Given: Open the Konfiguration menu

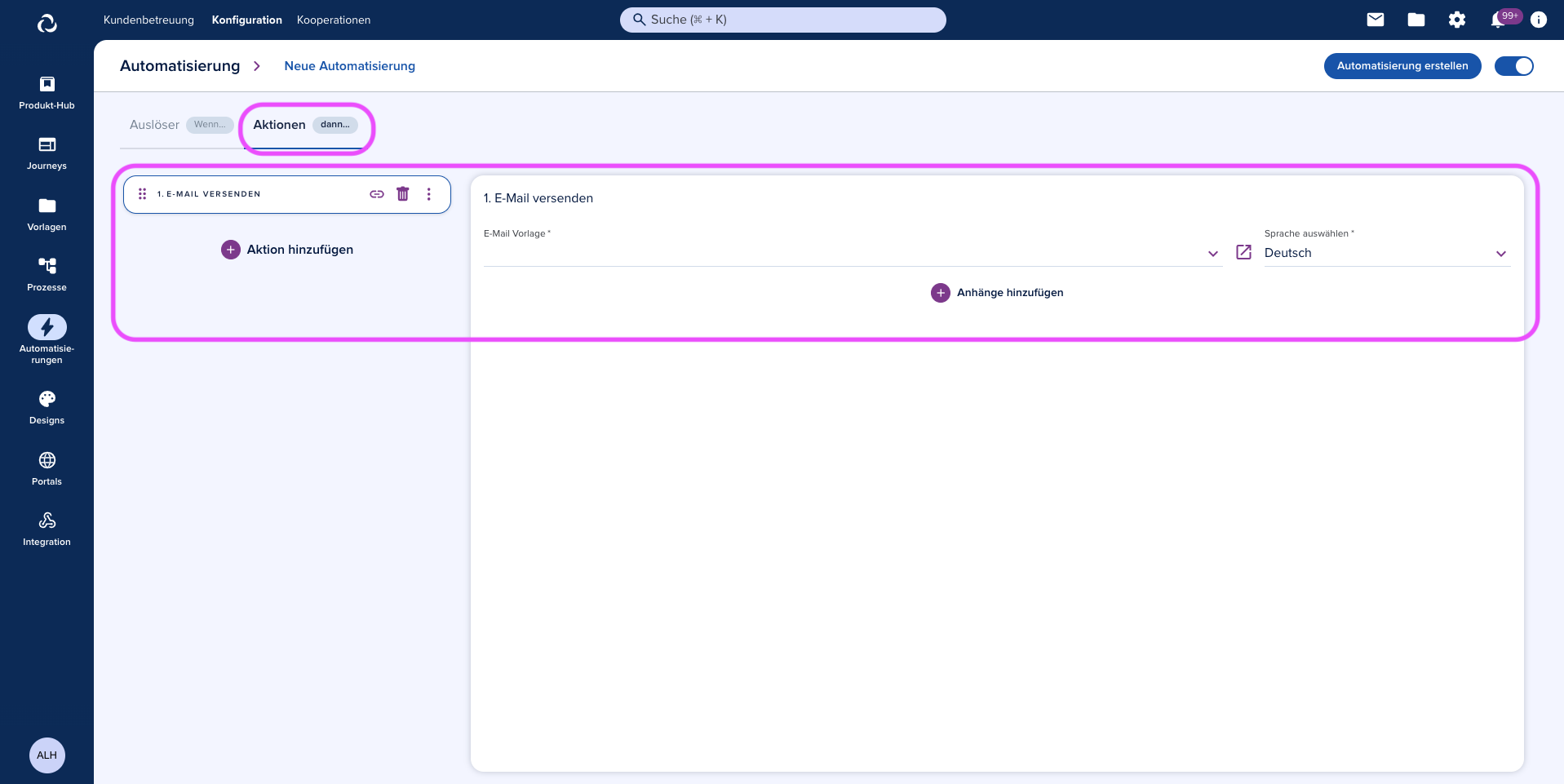Looking at the screenshot, I should [247, 20].
